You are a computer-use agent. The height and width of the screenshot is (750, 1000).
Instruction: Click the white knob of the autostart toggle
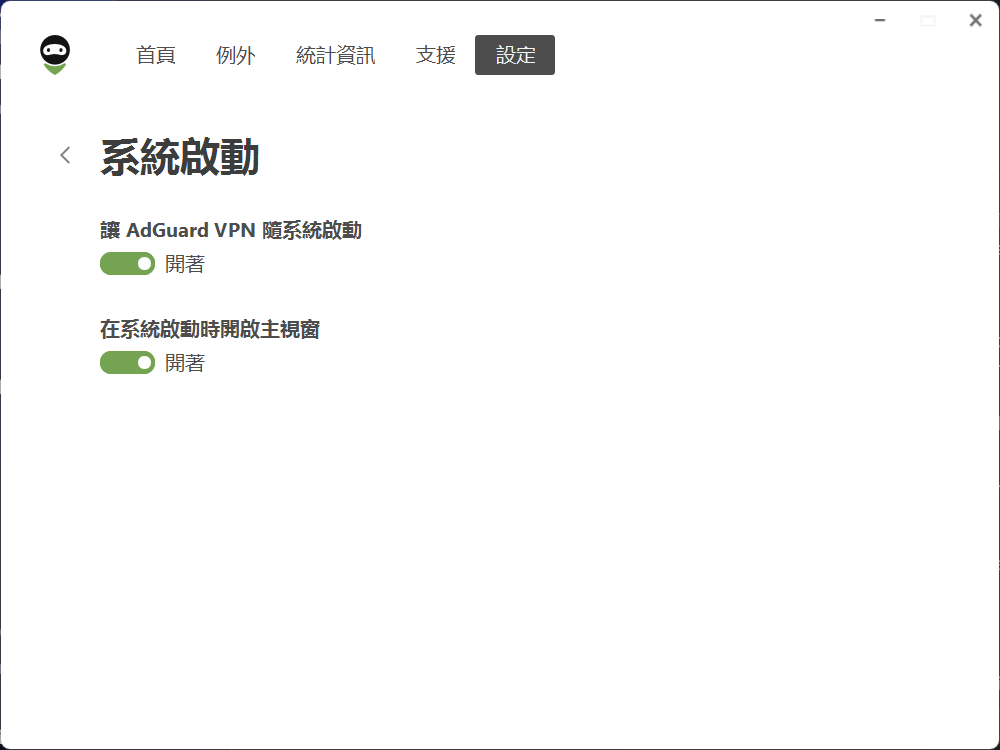click(x=144, y=264)
